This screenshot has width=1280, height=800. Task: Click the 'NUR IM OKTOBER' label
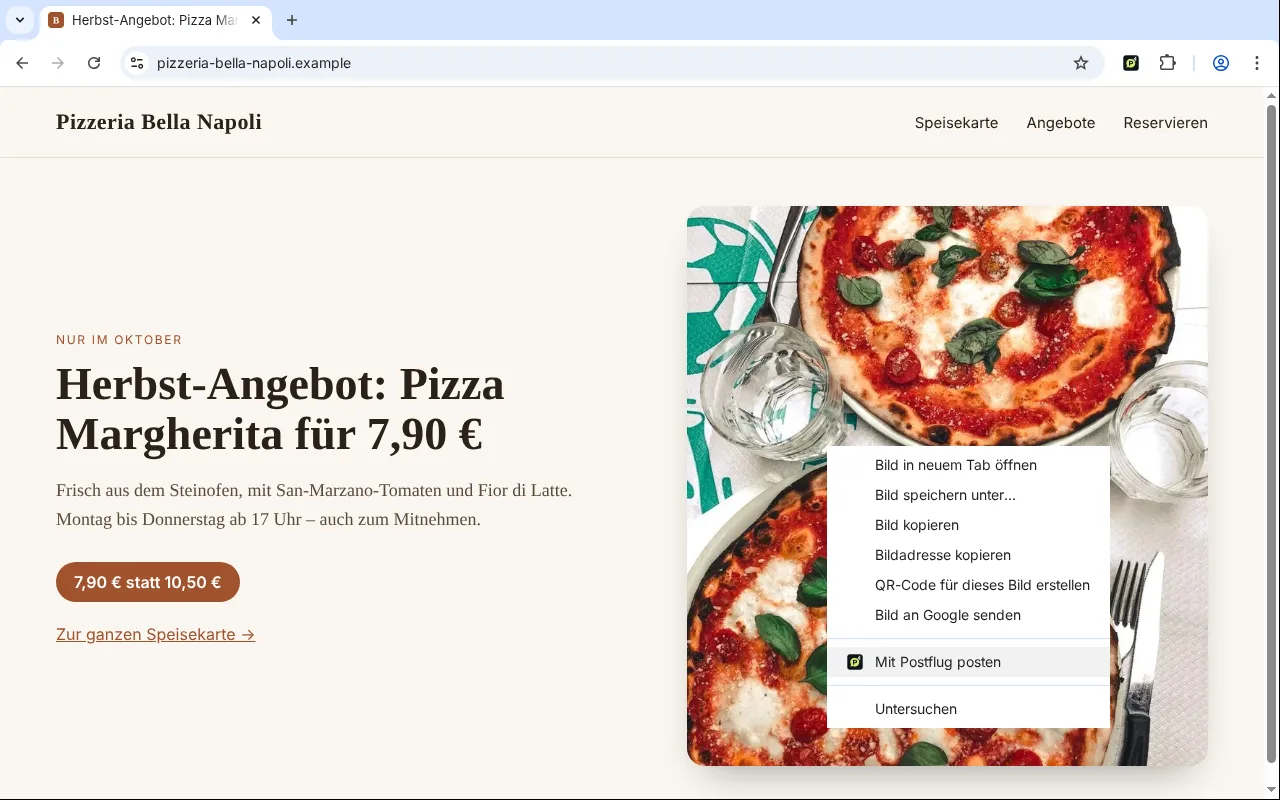[x=119, y=340]
